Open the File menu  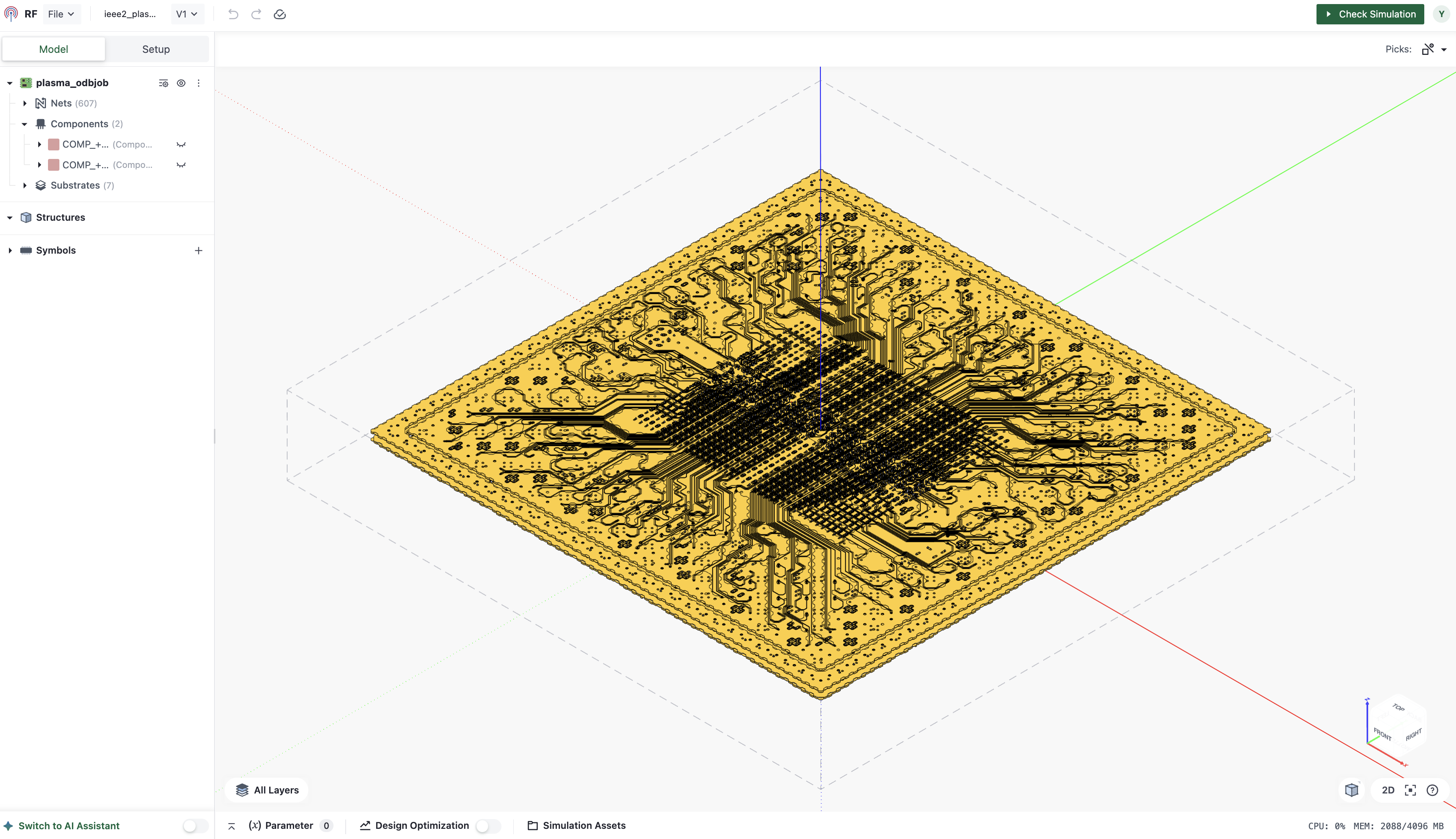61,14
